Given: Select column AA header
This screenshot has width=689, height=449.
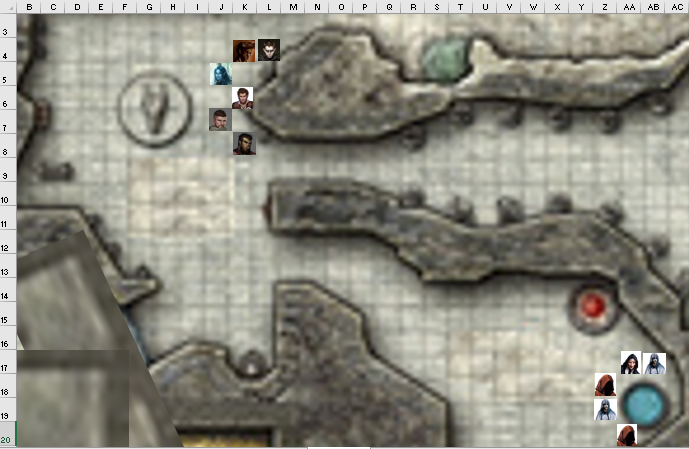Looking at the screenshot, I should [629, 7].
